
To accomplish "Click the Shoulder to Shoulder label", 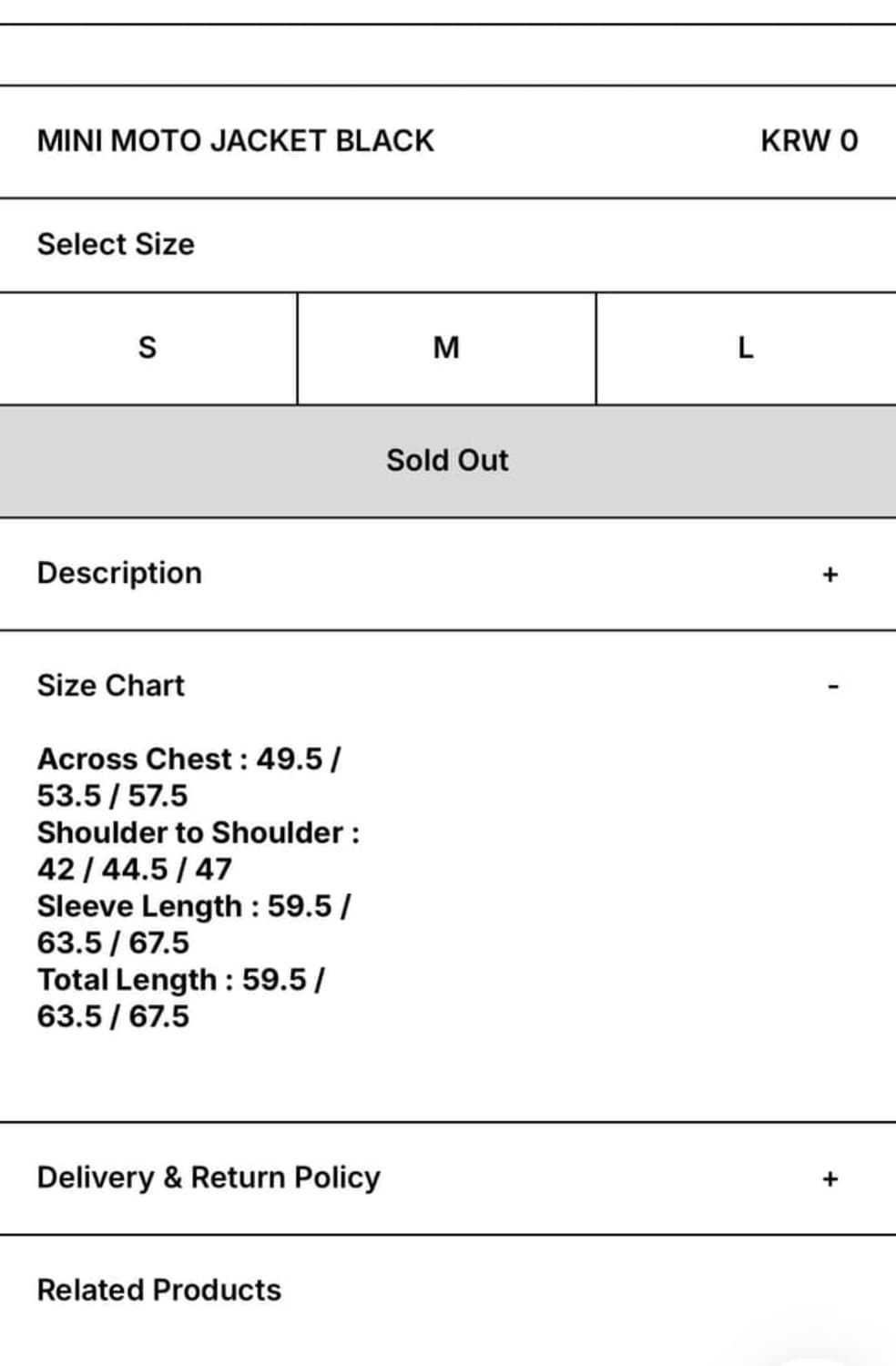I will click(x=190, y=833).
